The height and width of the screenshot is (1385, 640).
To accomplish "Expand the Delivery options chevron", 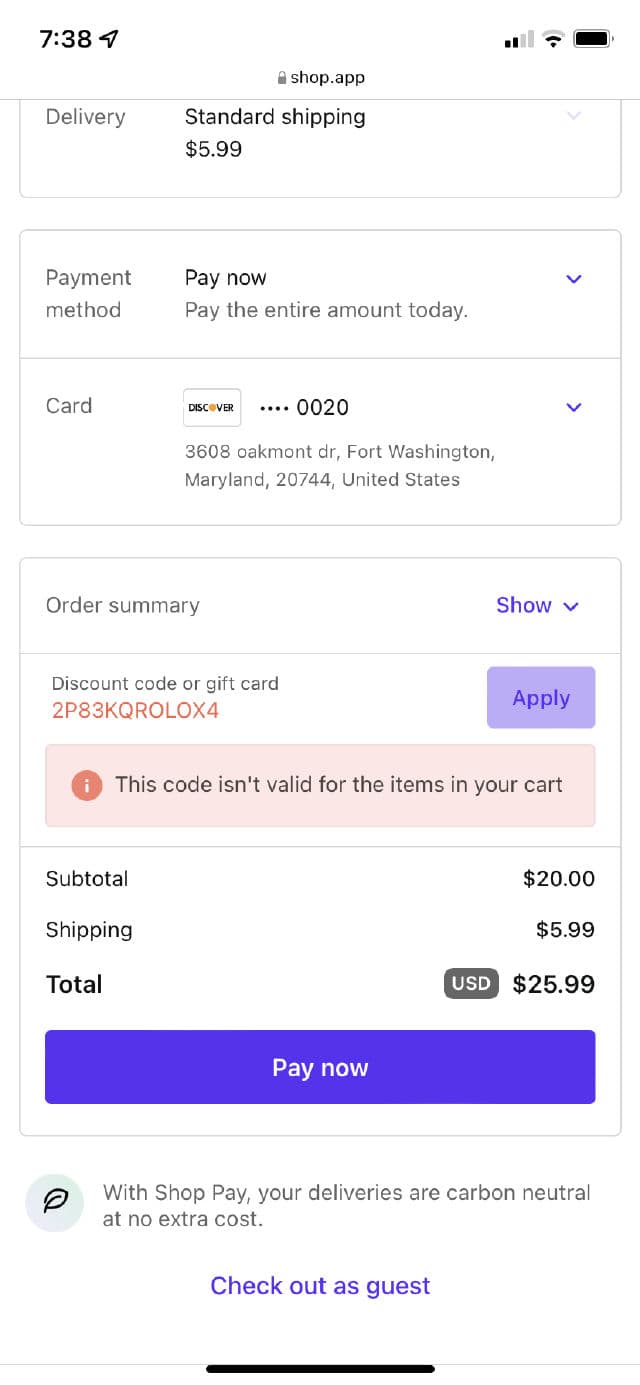I will [574, 116].
